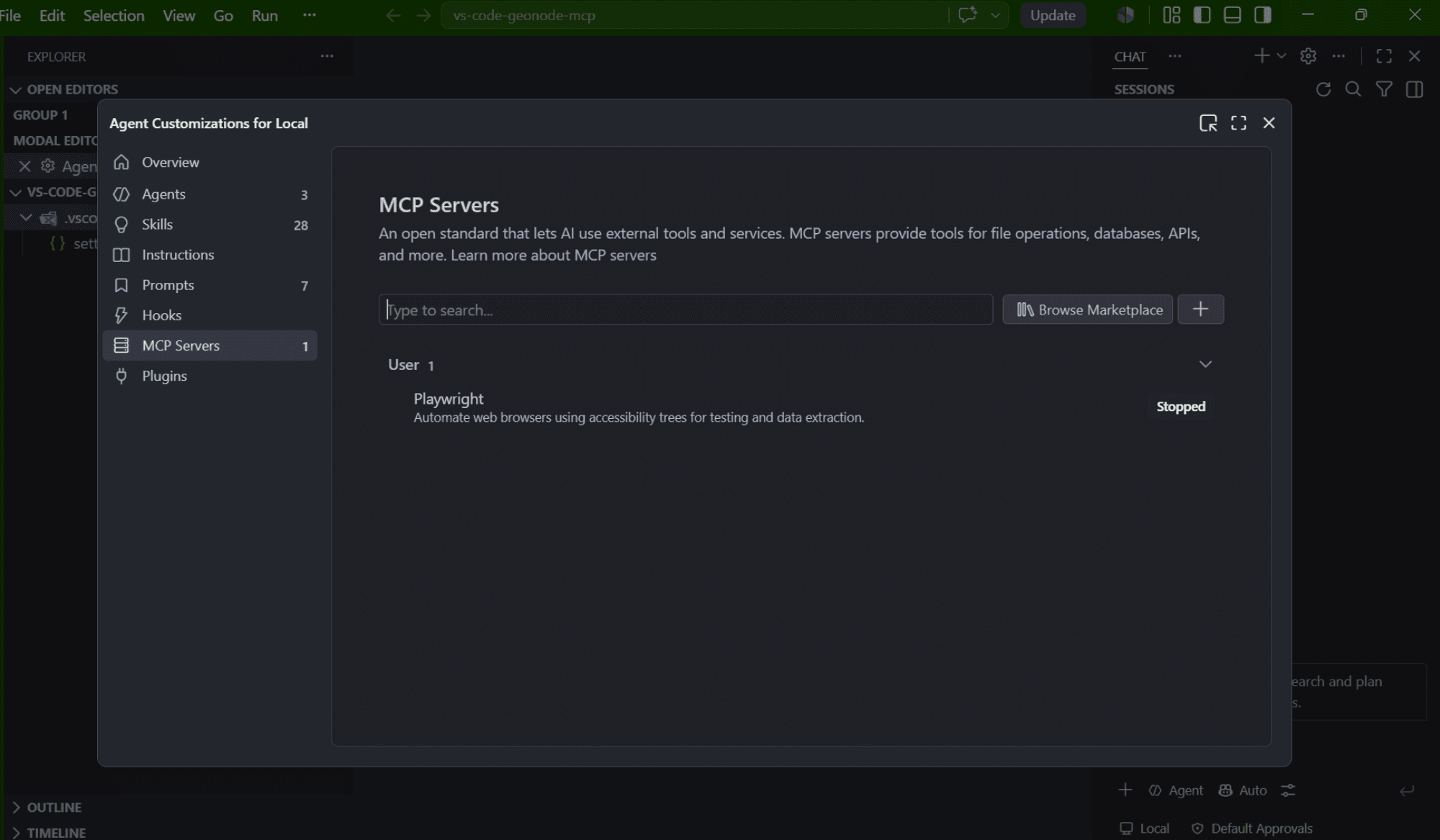Image resolution: width=1440 pixels, height=840 pixels.
Task: Open the Run menu
Action: coord(264,15)
